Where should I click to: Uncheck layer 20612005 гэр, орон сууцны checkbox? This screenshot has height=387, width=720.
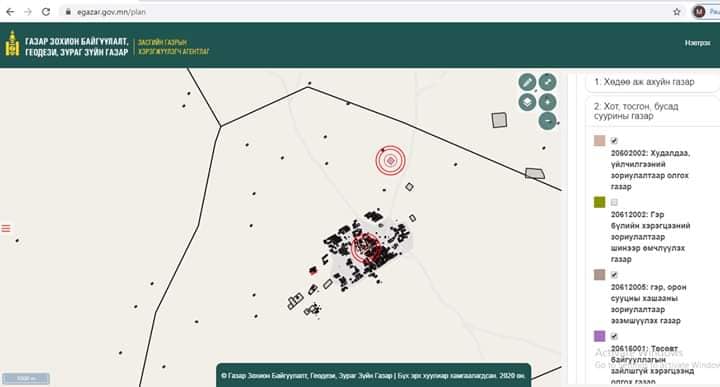tap(614, 275)
